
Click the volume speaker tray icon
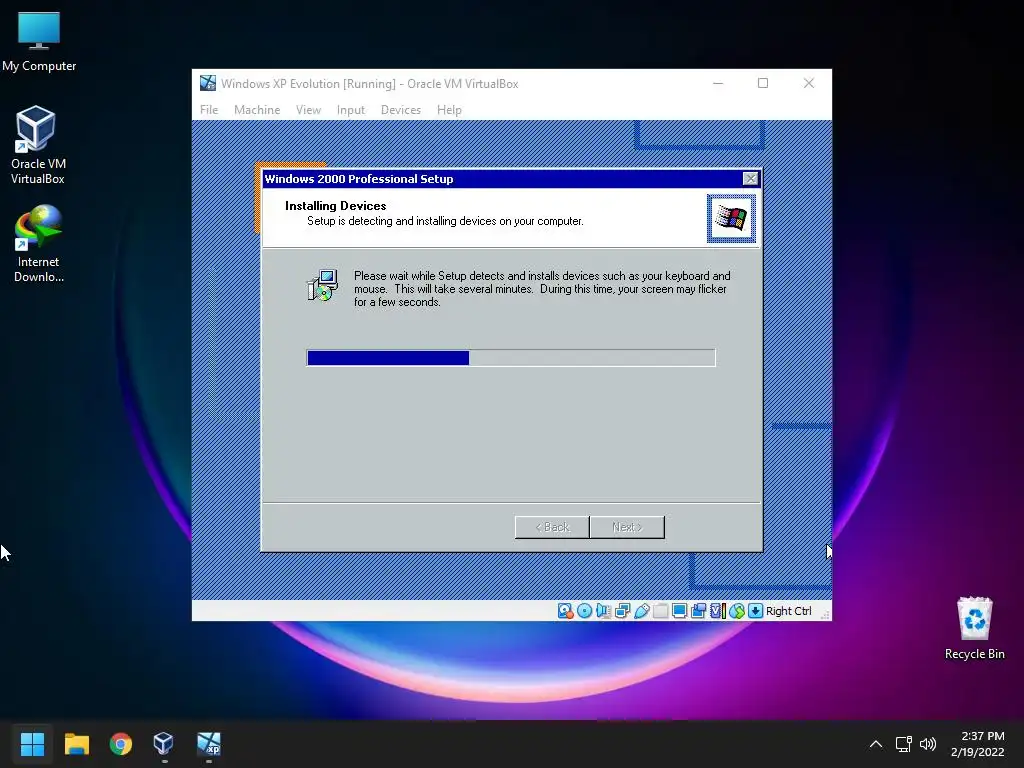928,744
